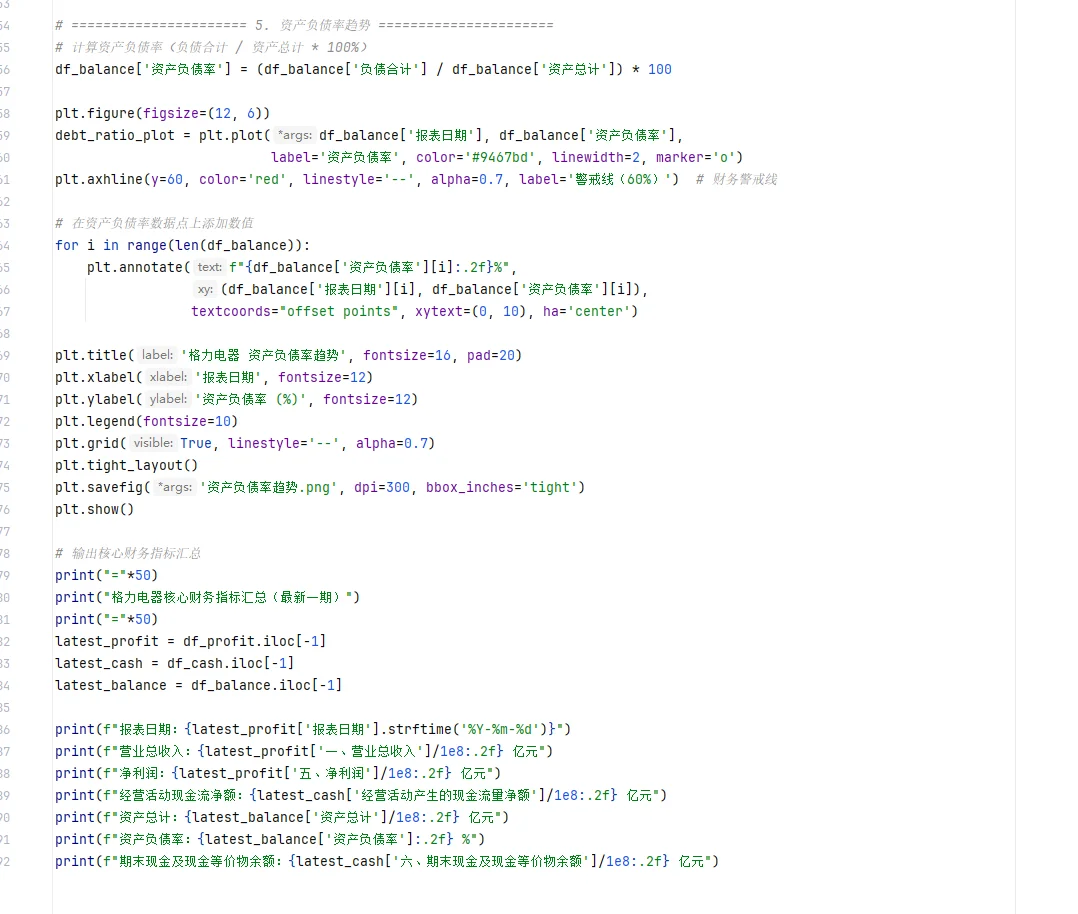The image size is (1078, 914).
Task: Click the plt.annotate function name
Action: click(x=135, y=268)
